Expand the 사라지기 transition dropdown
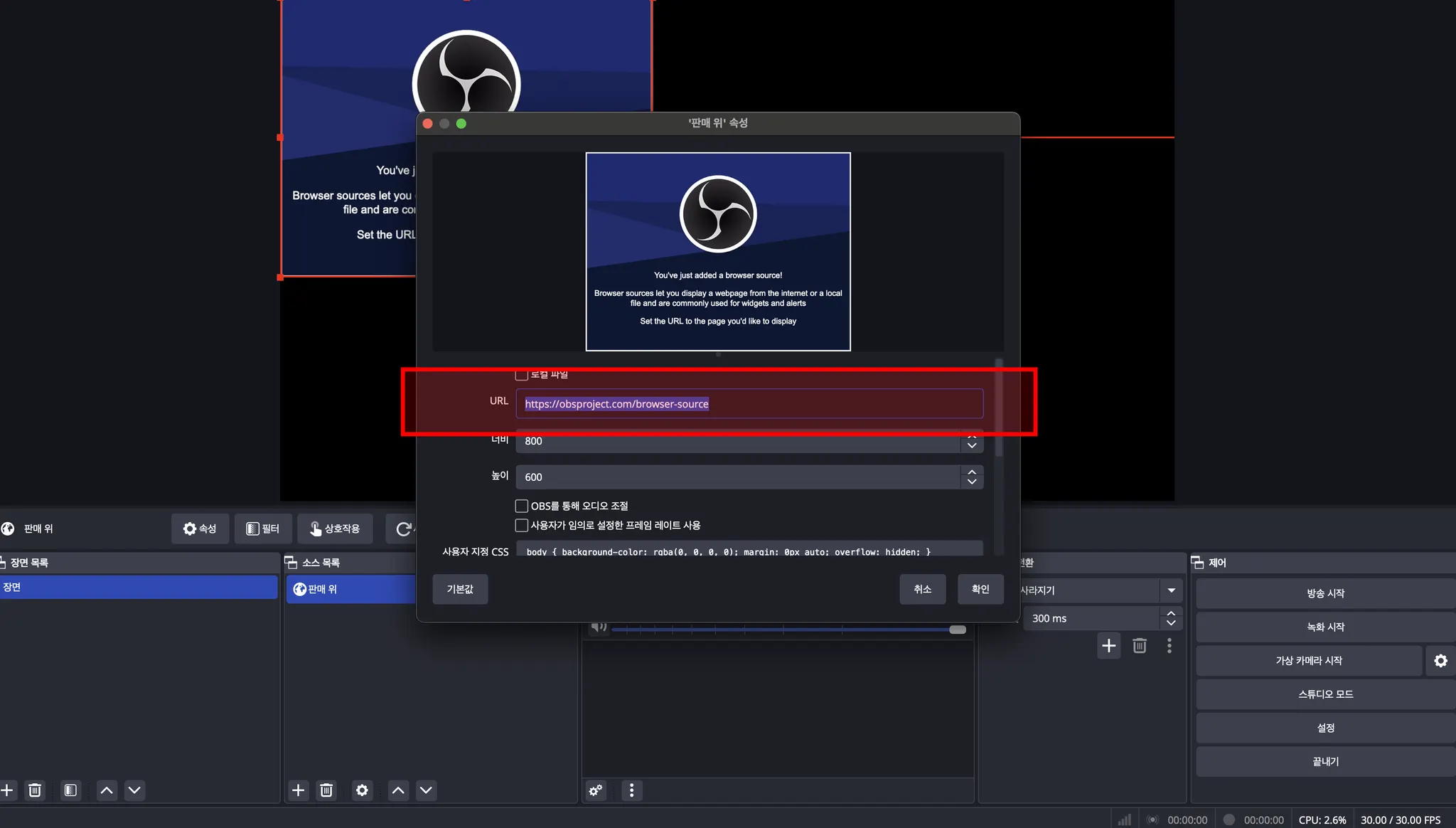The width and height of the screenshot is (1456, 828). click(1171, 590)
